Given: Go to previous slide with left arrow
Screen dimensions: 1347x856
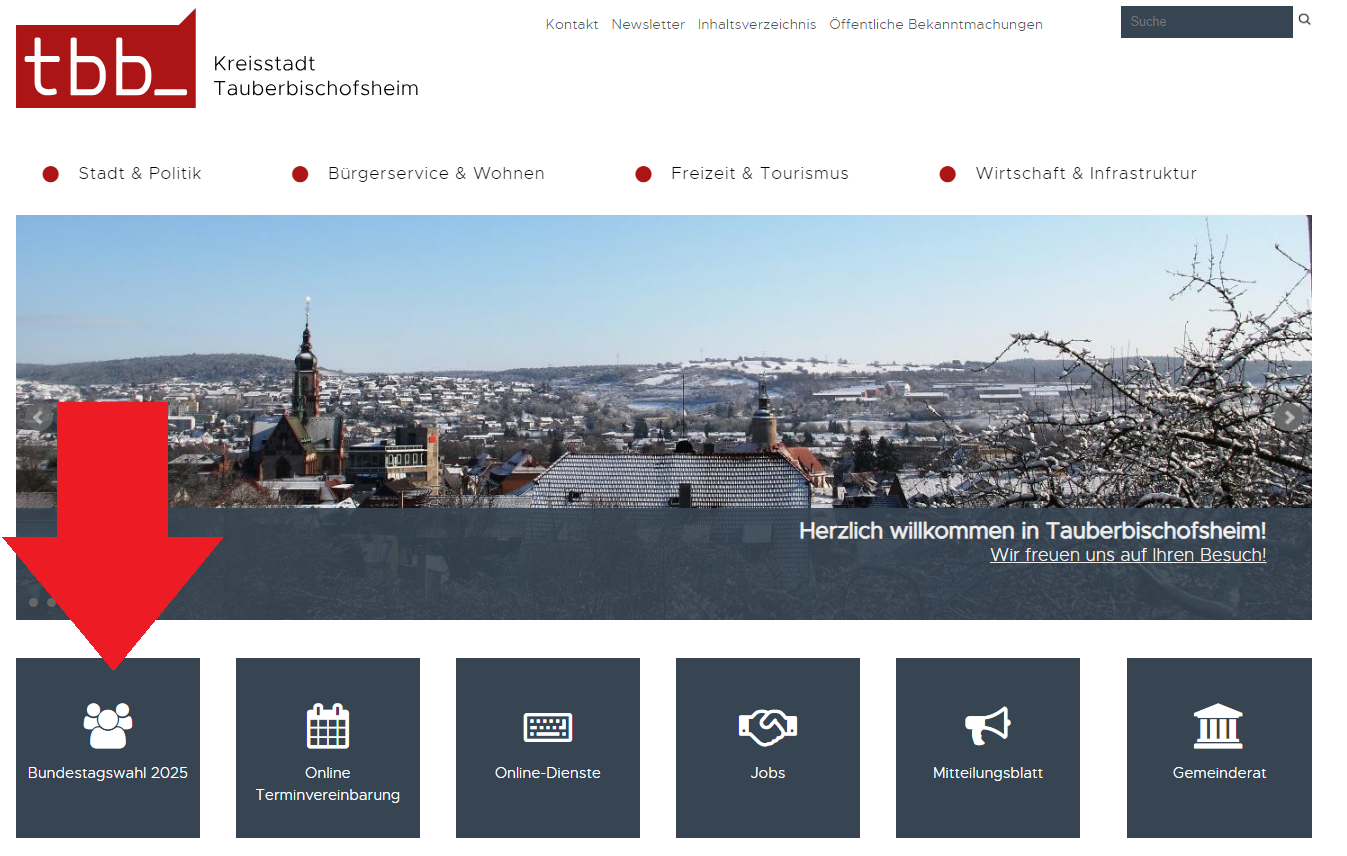Looking at the screenshot, I should 39,417.
